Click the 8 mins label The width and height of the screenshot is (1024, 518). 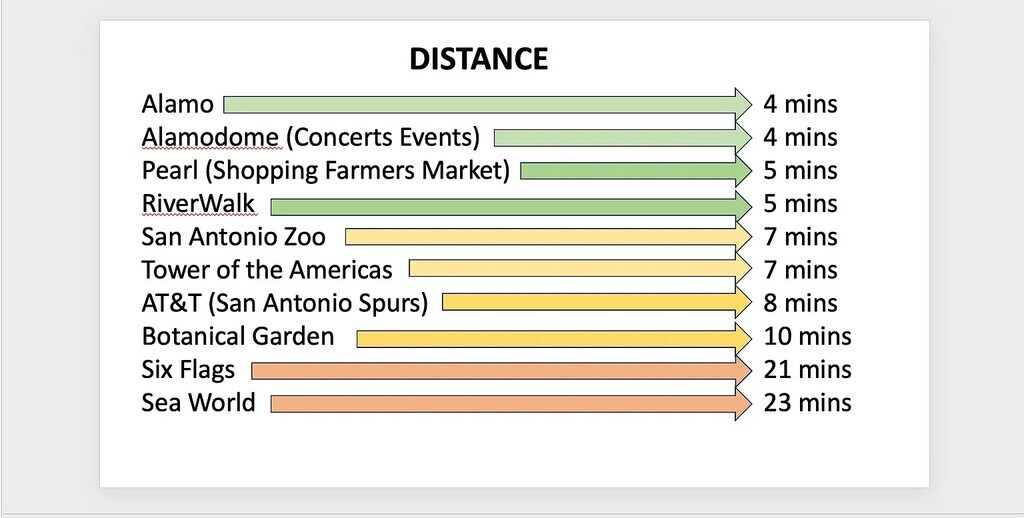click(801, 303)
